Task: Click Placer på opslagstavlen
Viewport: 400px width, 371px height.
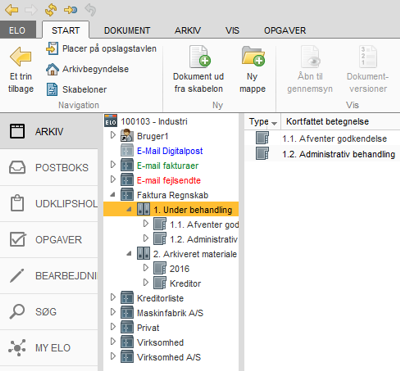Action: 101,49
